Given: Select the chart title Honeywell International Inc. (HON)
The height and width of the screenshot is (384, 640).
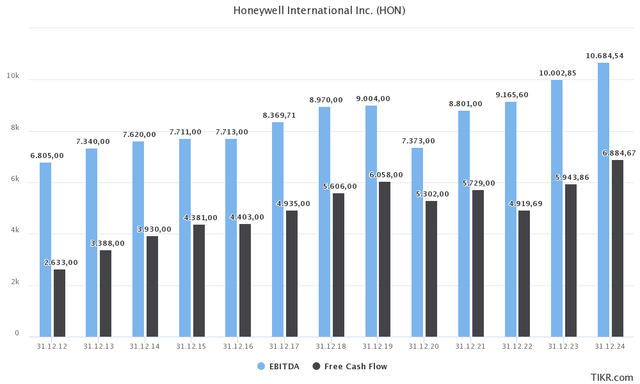Looking at the screenshot, I should pyautogui.click(x=319, y=10).
